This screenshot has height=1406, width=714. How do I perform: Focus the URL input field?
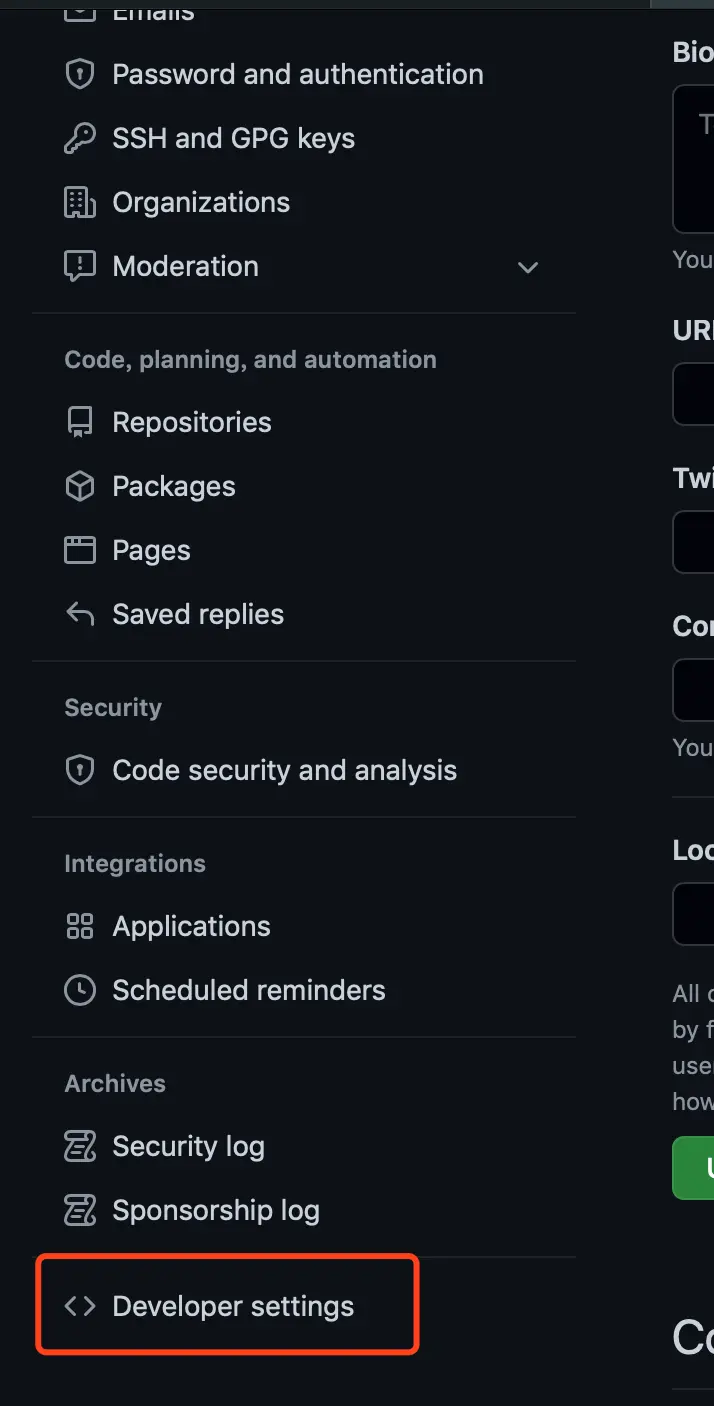694,394
